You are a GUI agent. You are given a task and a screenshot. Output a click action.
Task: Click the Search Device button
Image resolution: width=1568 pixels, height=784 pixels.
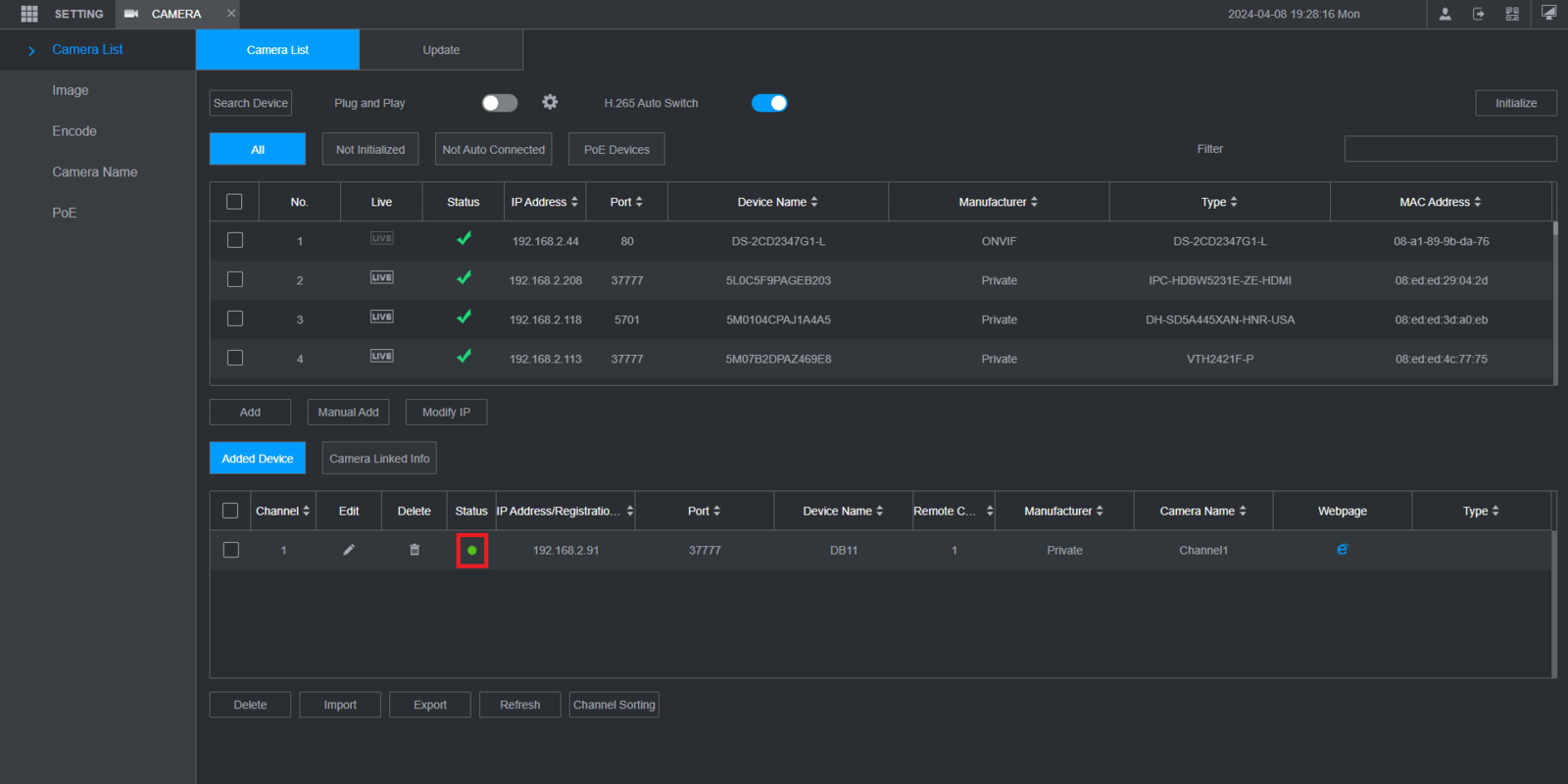pyautogui.click(x=251, y=103)
